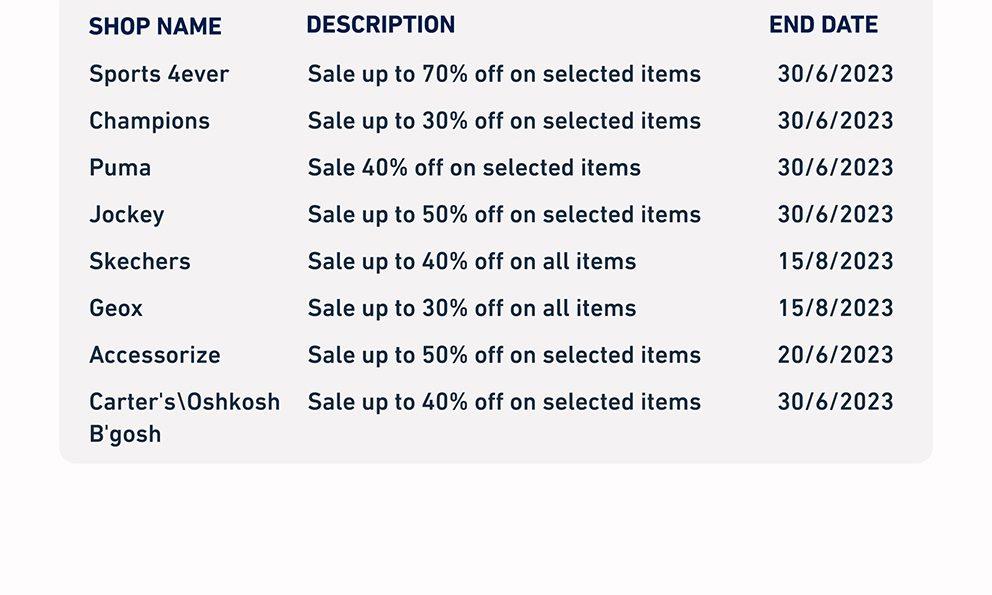Screen dimensions: 992x595
Task: Select the Sports 4ever shop name
Action: click(159, 74)
